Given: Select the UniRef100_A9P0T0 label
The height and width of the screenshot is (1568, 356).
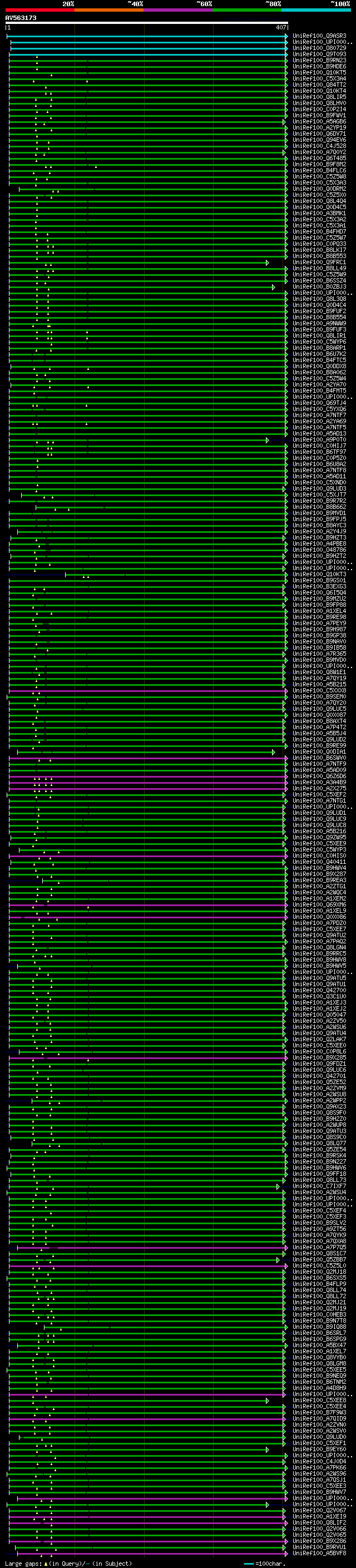Looking at the screenshot, I should [319, 439].
